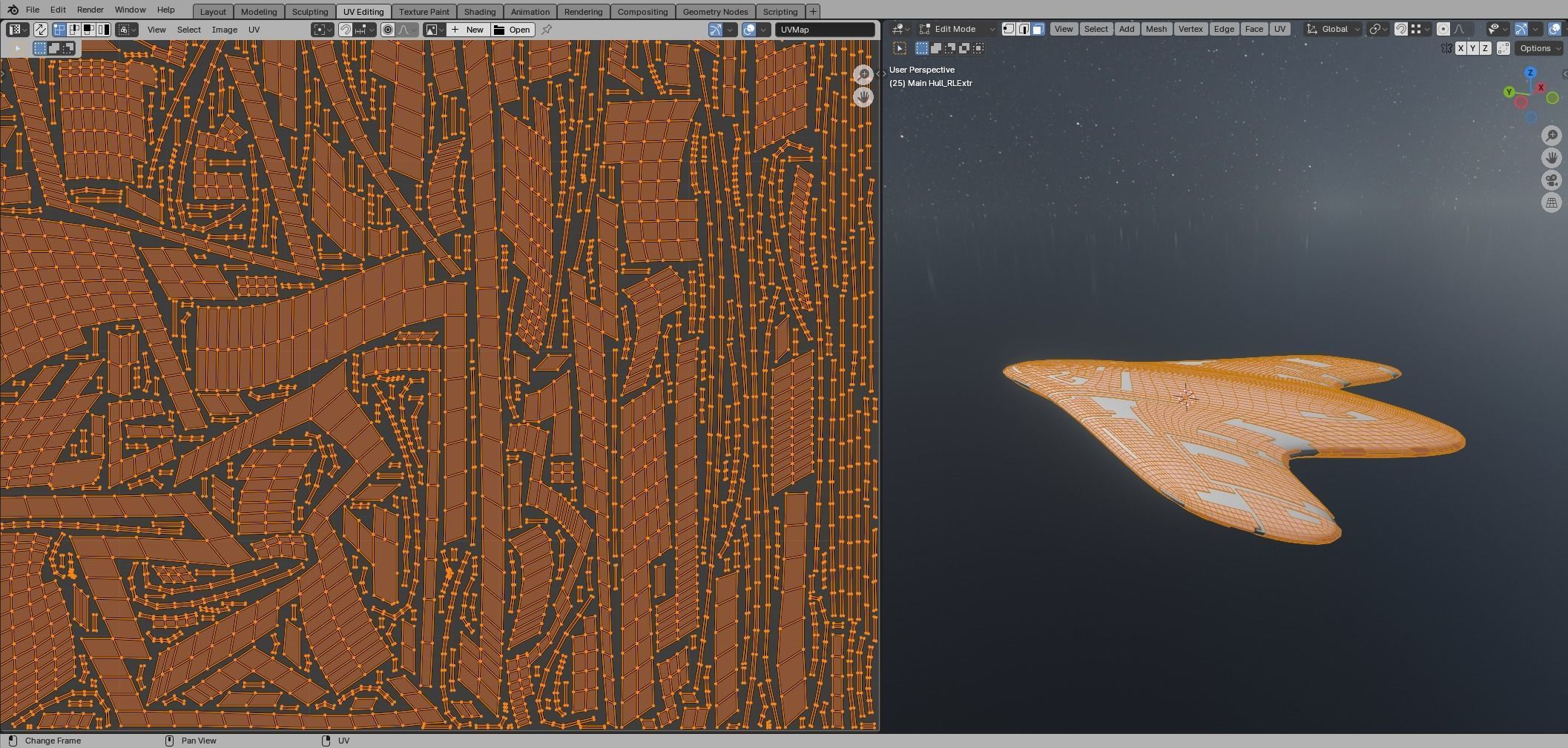Select edge select mode in 3D viewport

tap(1024, 29)
